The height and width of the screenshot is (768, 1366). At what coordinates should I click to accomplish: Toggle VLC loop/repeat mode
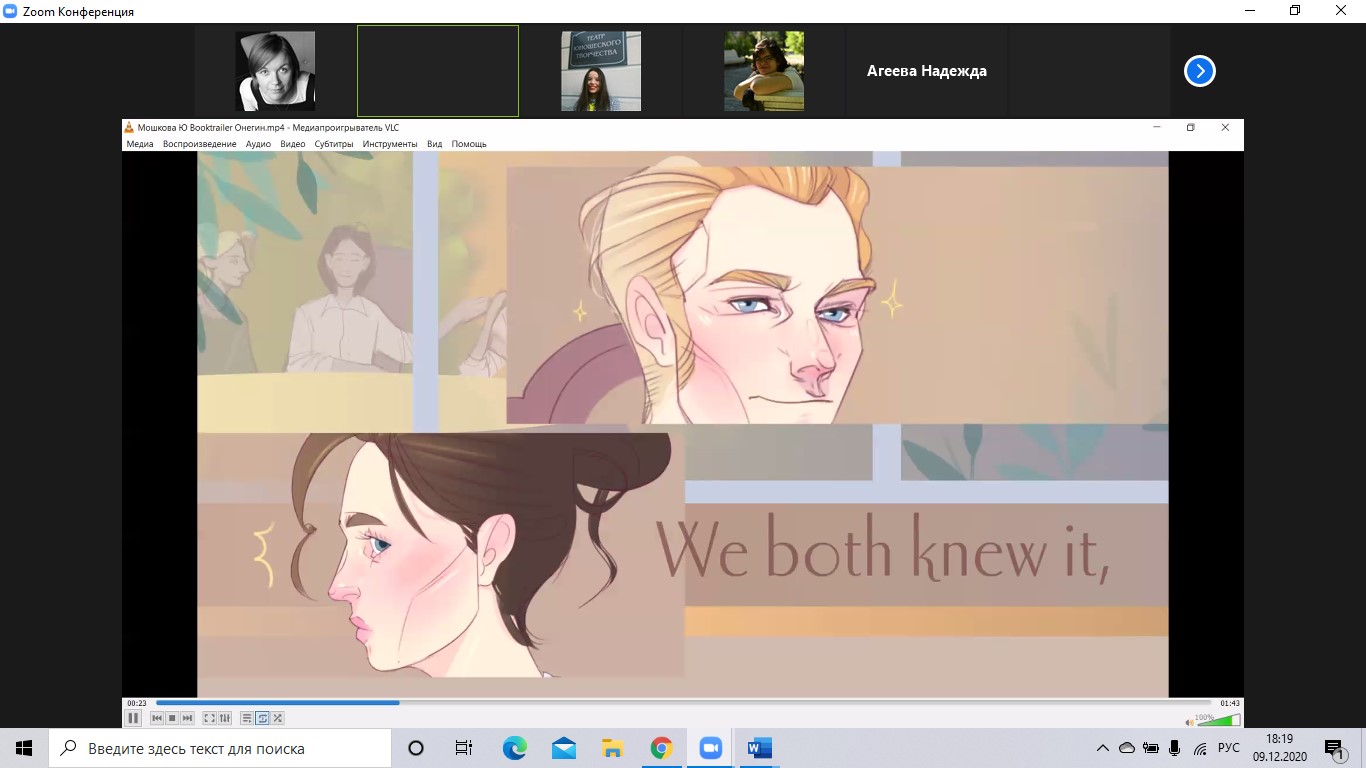coord(262,718)
